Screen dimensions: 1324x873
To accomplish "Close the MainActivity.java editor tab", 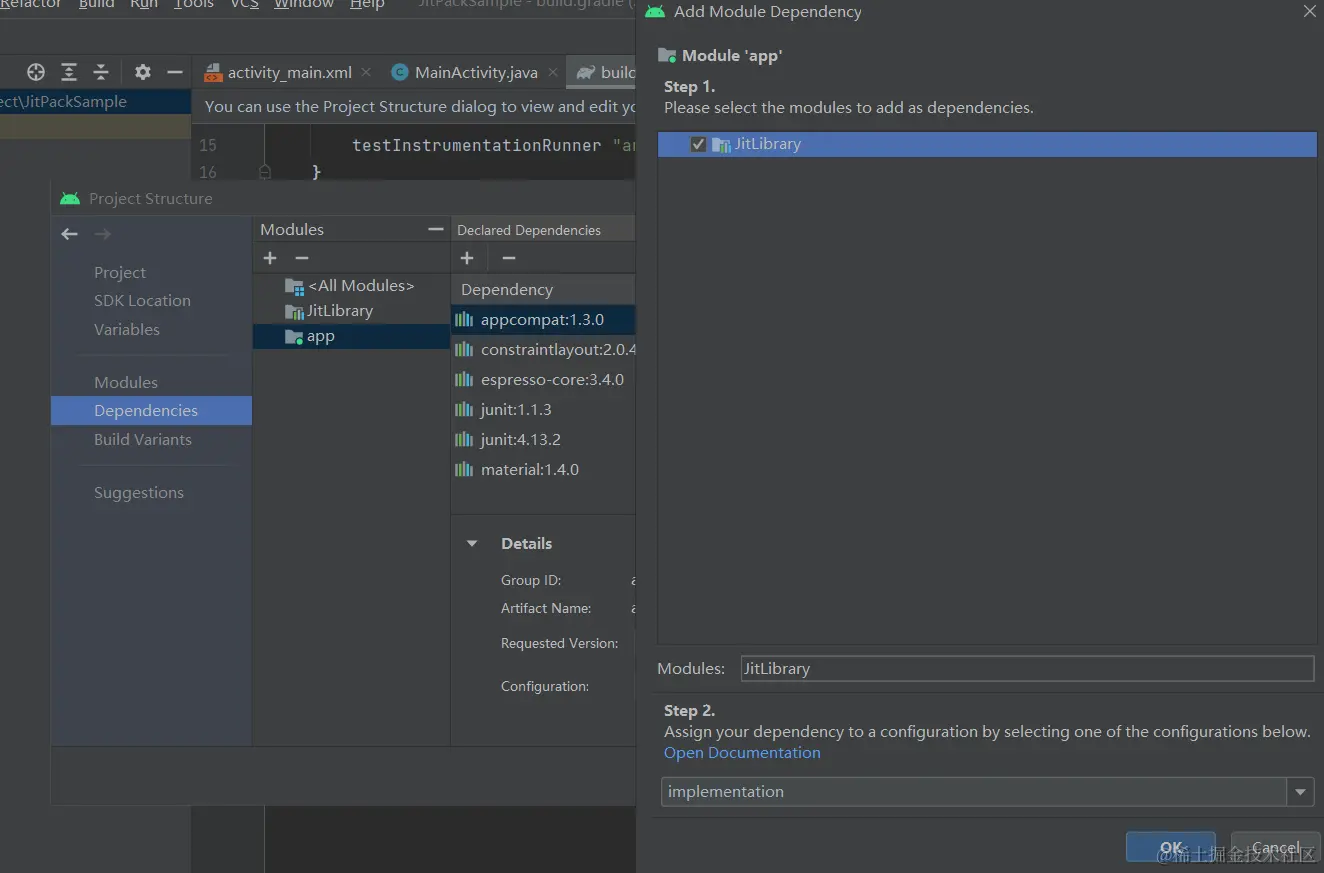I will (x=552, y=72).
